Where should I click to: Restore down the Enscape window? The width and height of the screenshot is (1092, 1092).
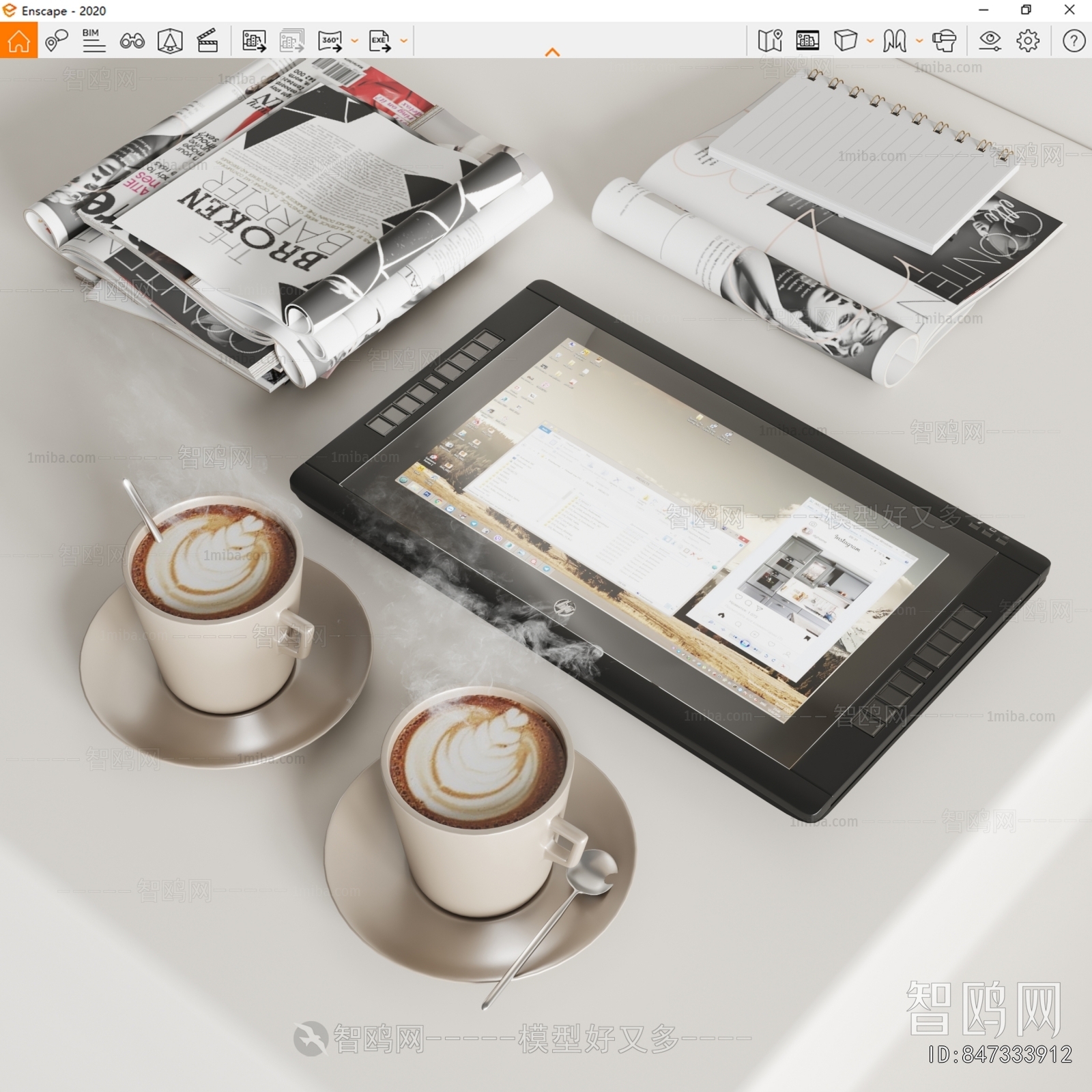coord(1026,10)
